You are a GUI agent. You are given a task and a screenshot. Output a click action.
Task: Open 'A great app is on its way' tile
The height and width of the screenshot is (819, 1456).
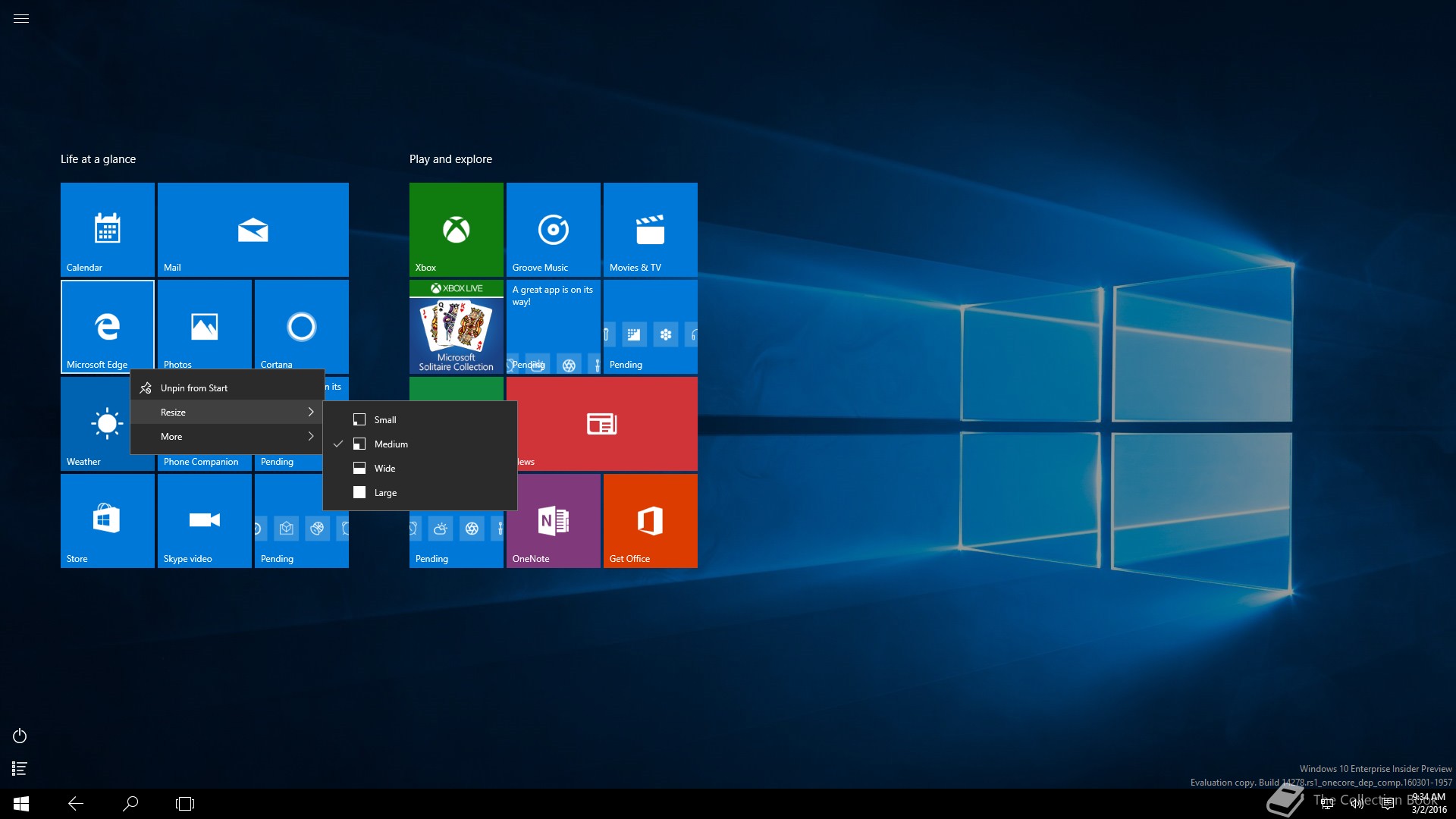pyautogui.click(x=554, y=327)
